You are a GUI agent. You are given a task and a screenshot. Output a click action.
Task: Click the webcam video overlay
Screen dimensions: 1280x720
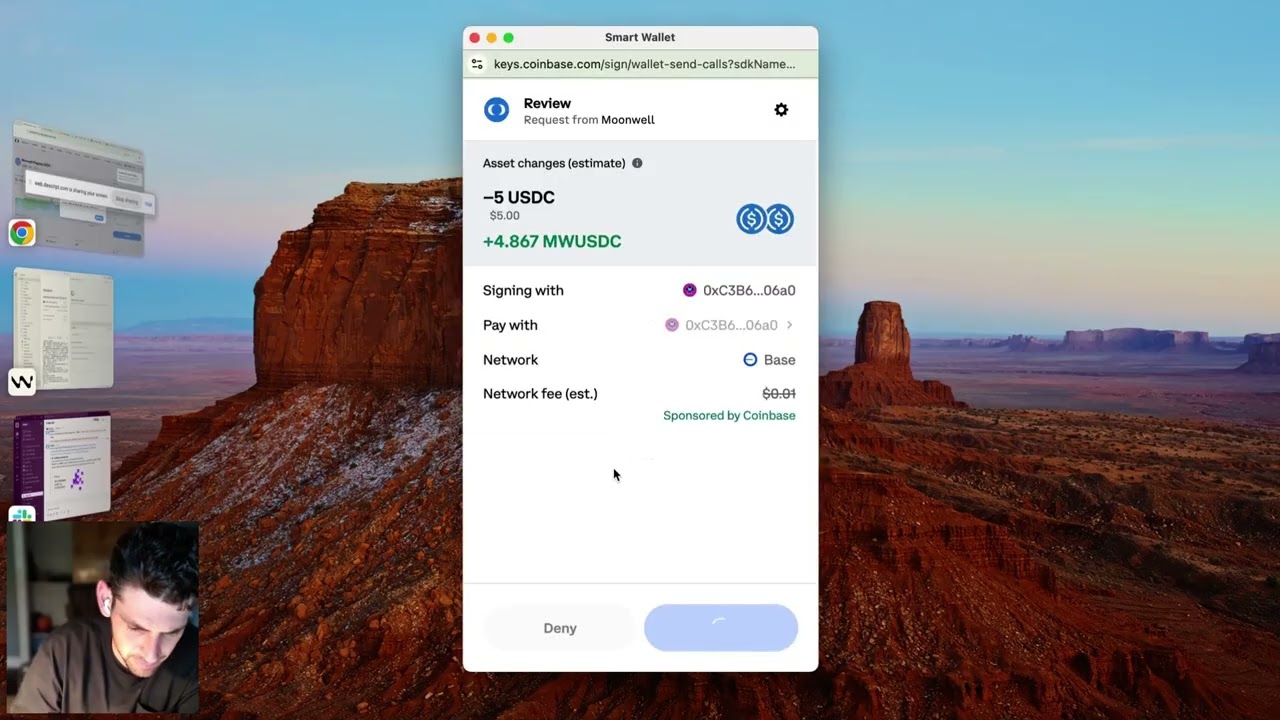pos(102,616)
